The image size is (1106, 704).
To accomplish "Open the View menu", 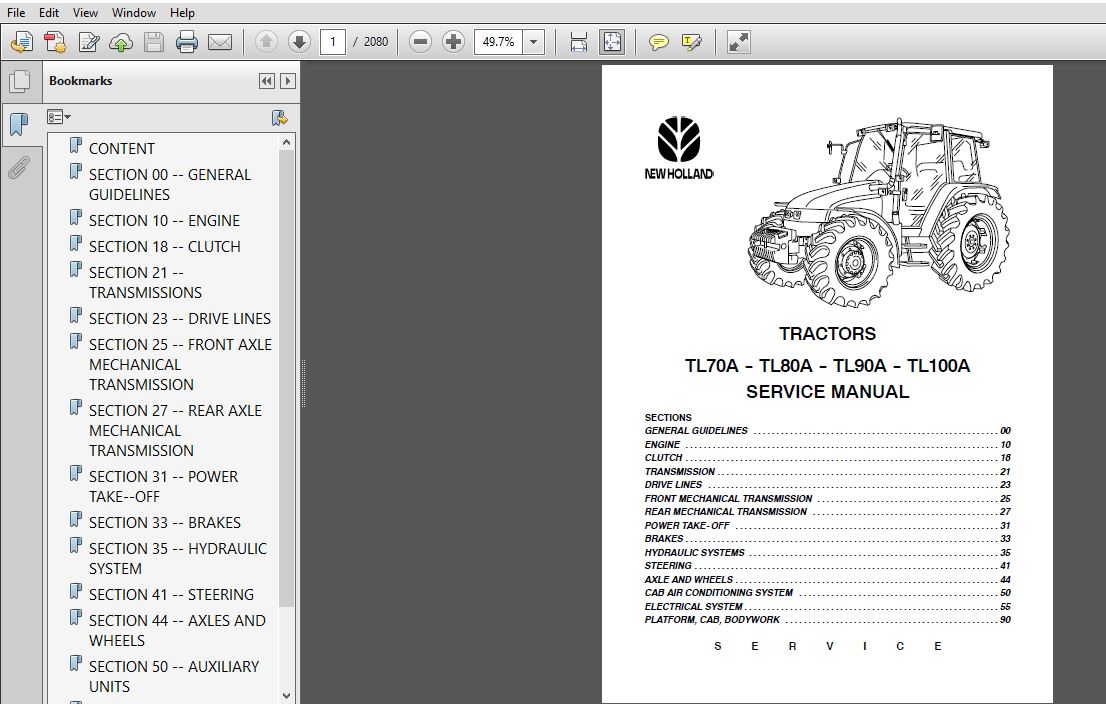I will click(x=85, y=13).
